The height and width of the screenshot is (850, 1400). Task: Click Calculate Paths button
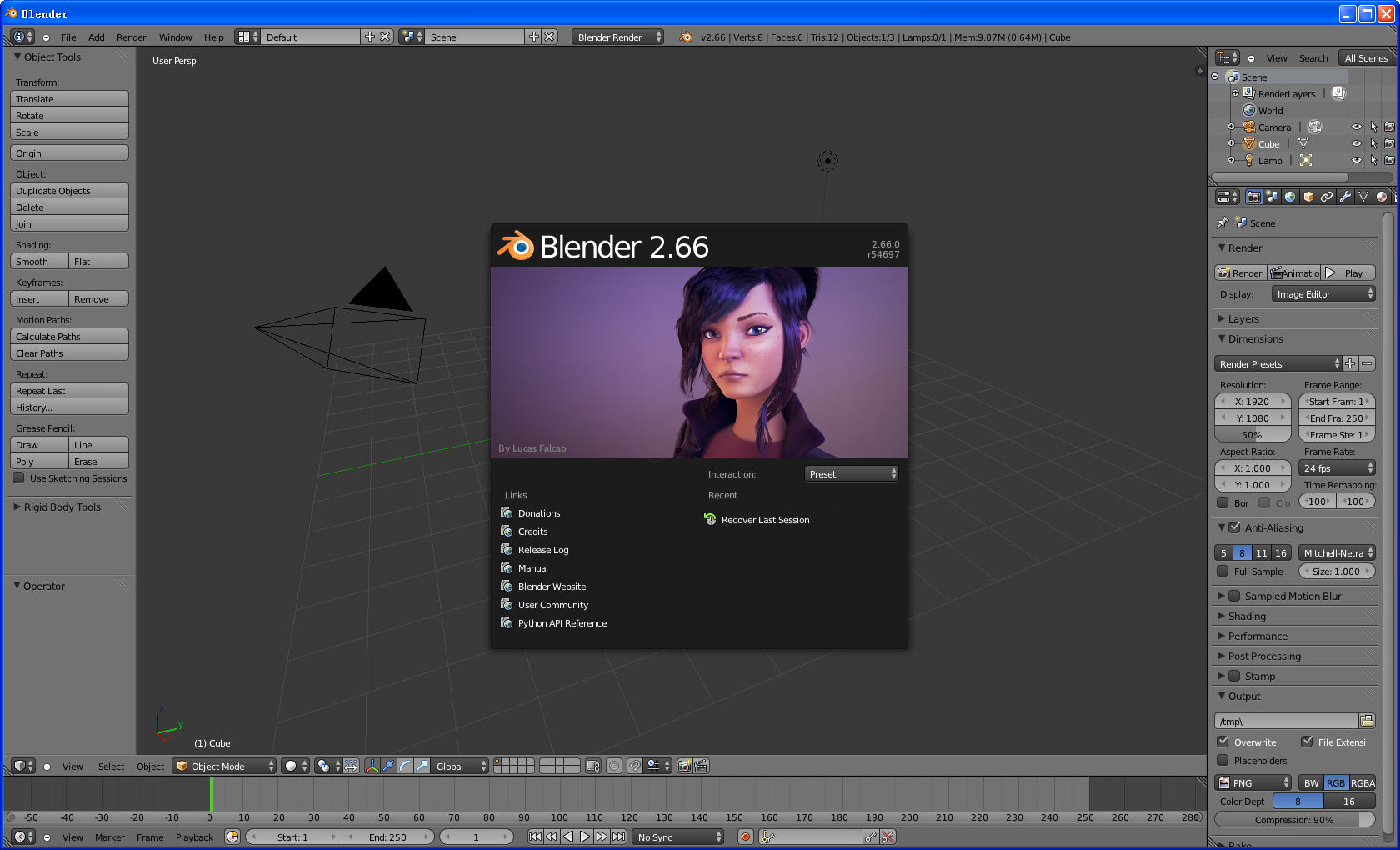(x=69, y=336)
